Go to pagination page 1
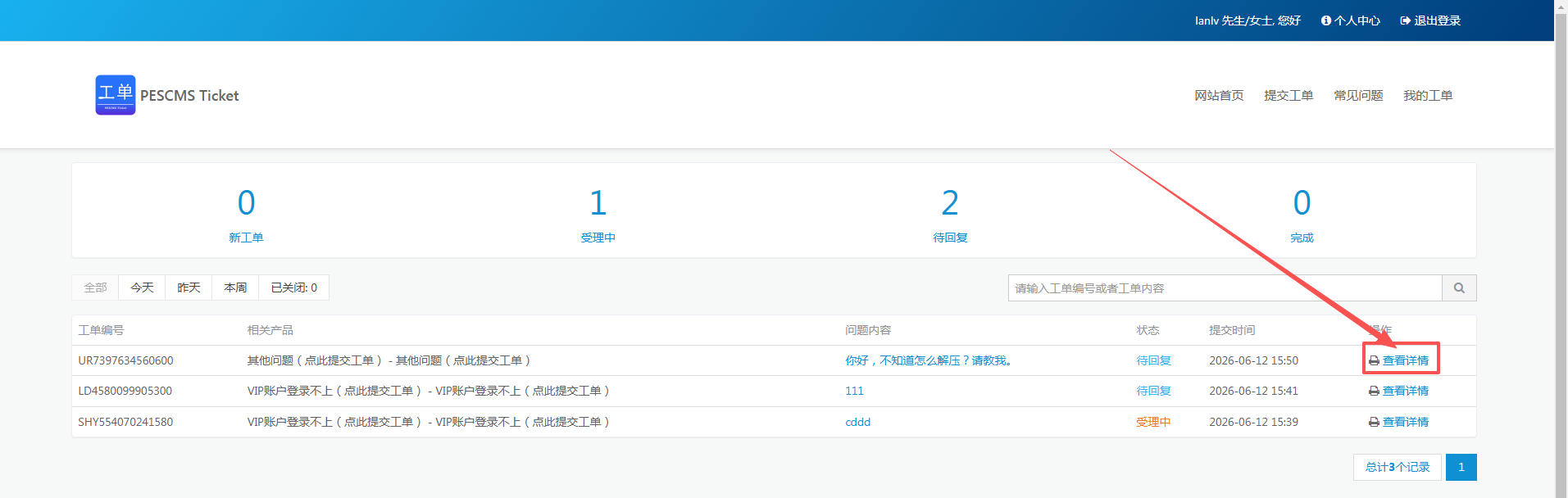1568x498 pixels. tap(1461, 467)
